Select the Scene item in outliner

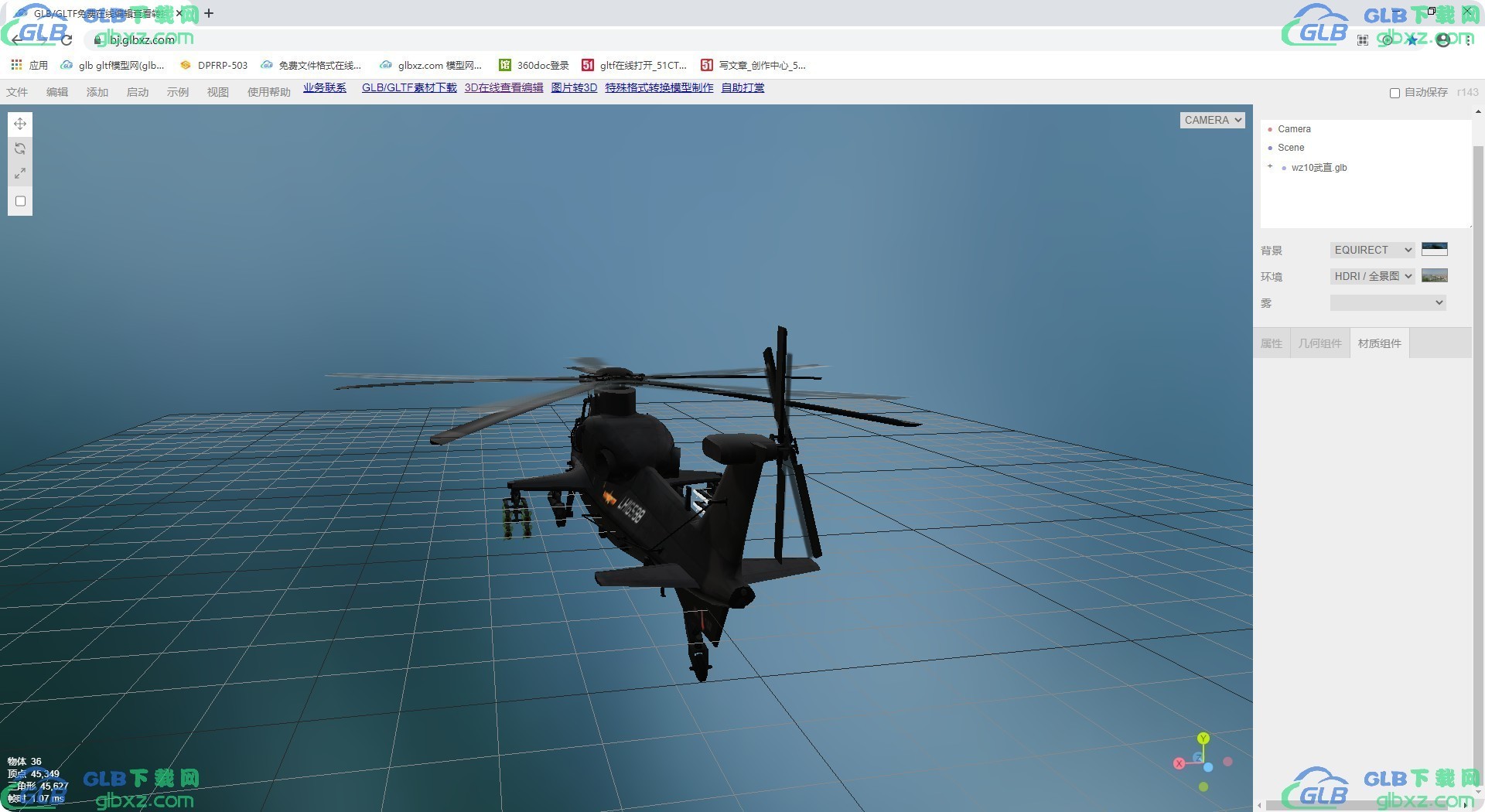[1290, 148]
